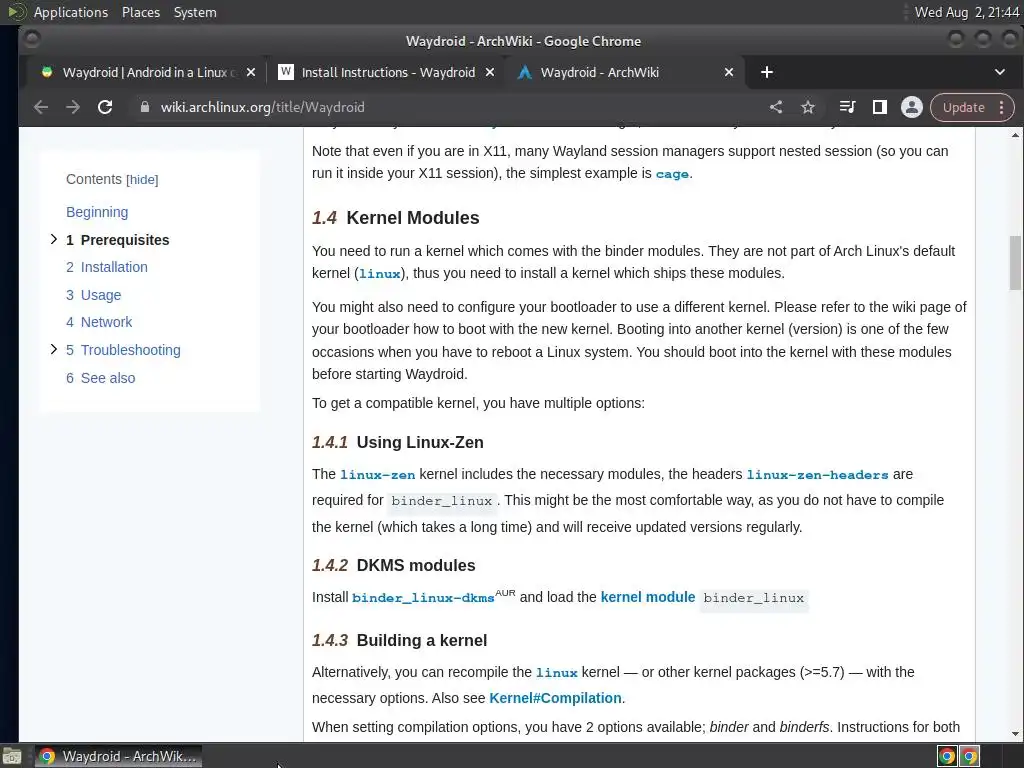Click the 1.4 Kernel Modules heading

(x=396, y=217)
